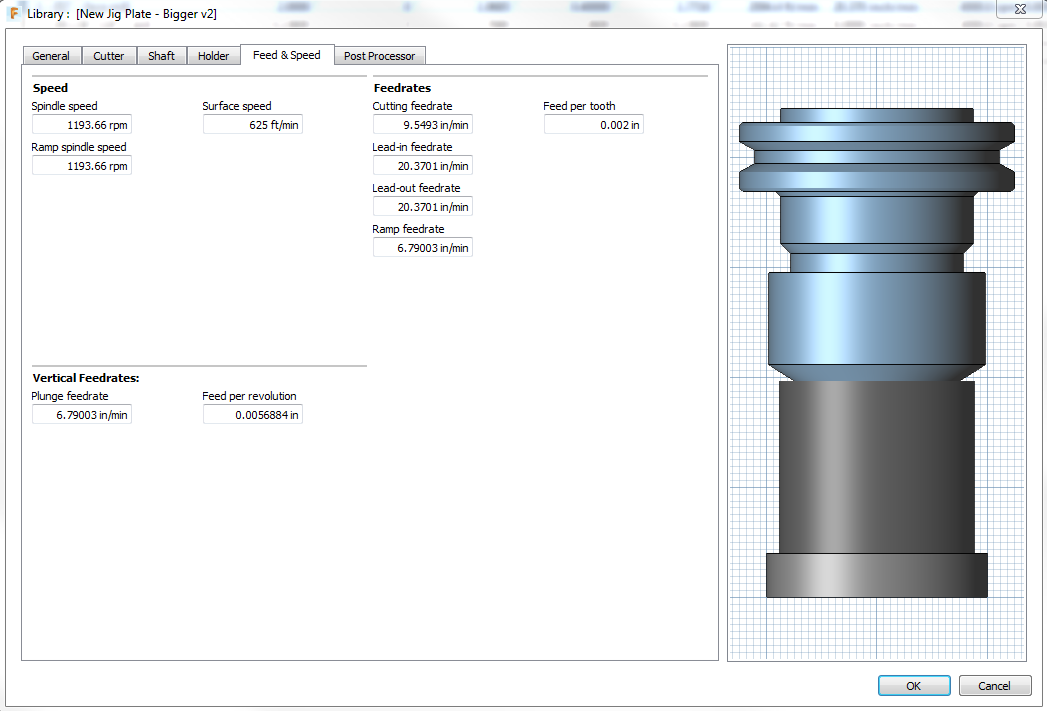The height and width of the screenshot is (711, 1047).
Task: Go to the Holder tab
Action: (x=213, y=56)
